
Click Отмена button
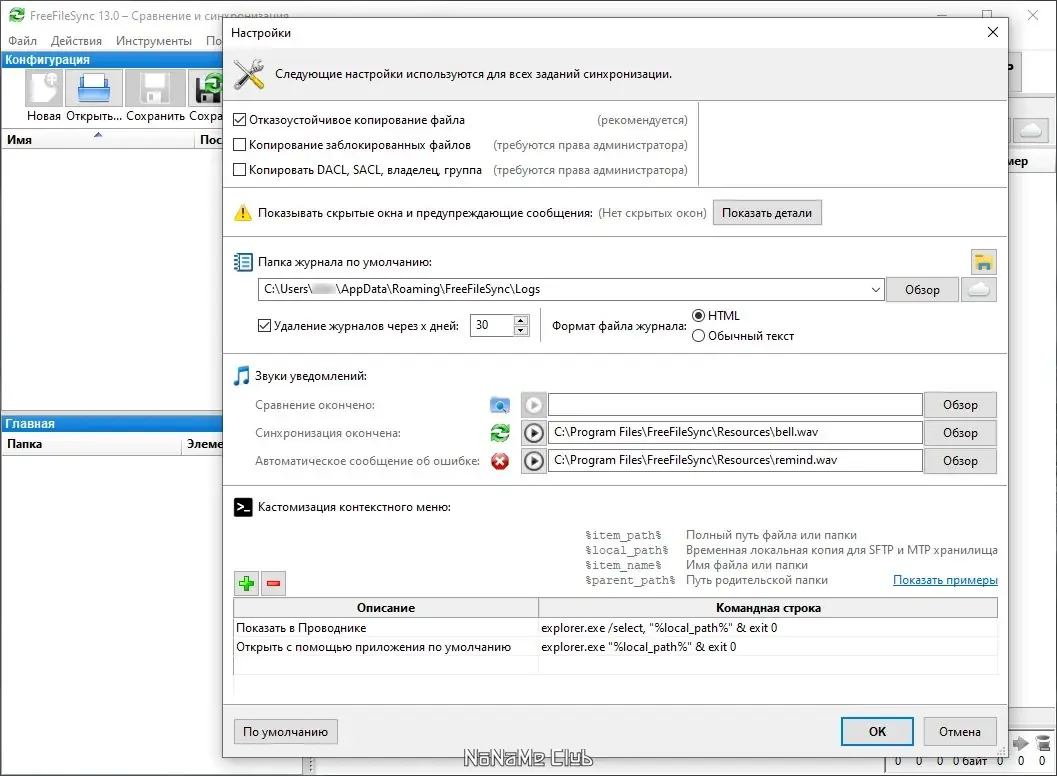coord(960,732)
